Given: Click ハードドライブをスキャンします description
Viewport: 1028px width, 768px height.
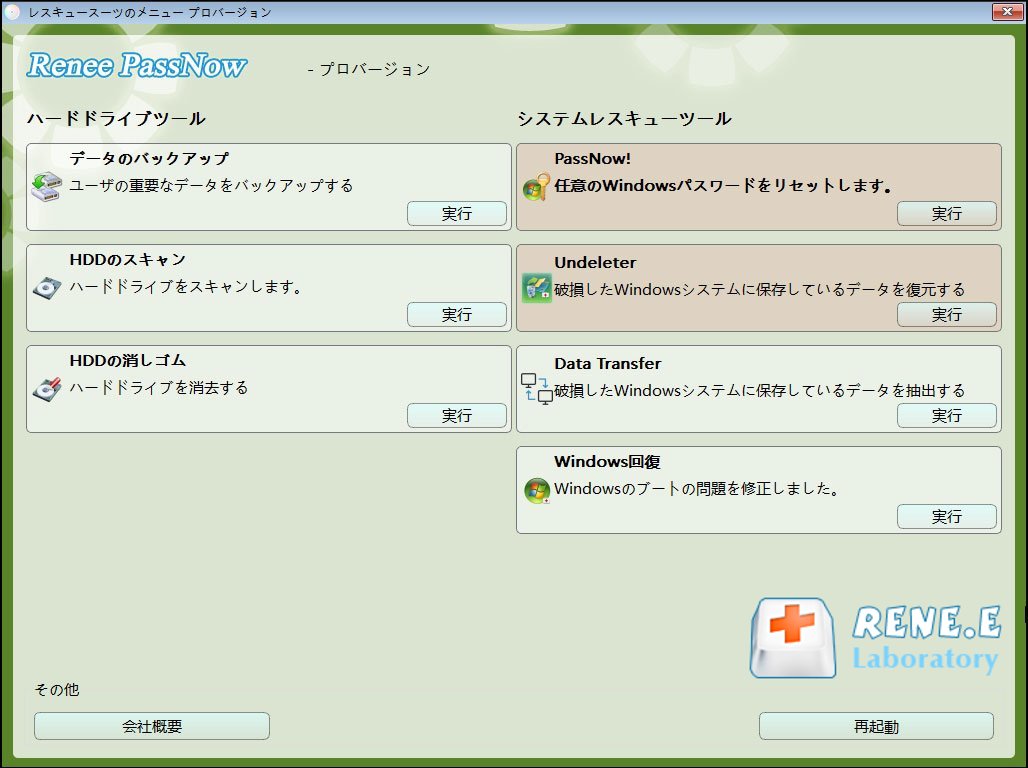Looking at the screenshot, I should tap(186, 287).
